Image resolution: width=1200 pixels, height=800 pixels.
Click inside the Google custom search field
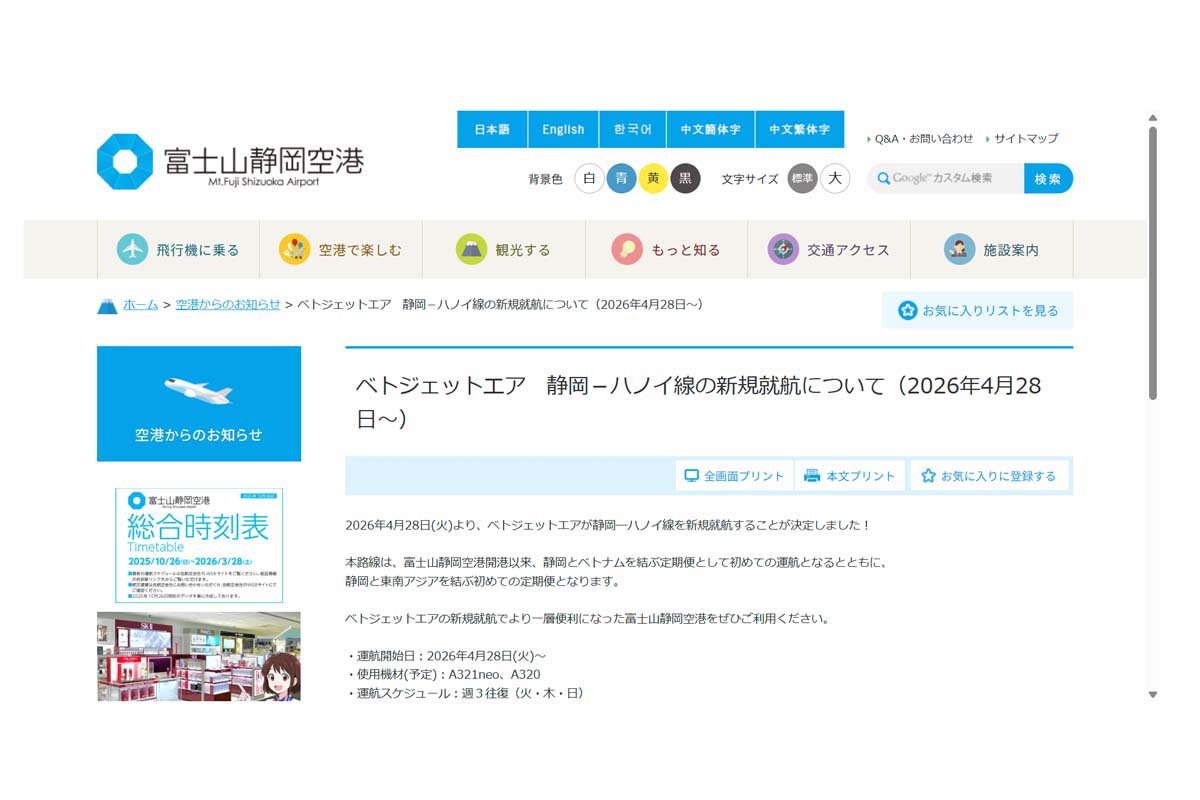(x=943, y=178)
